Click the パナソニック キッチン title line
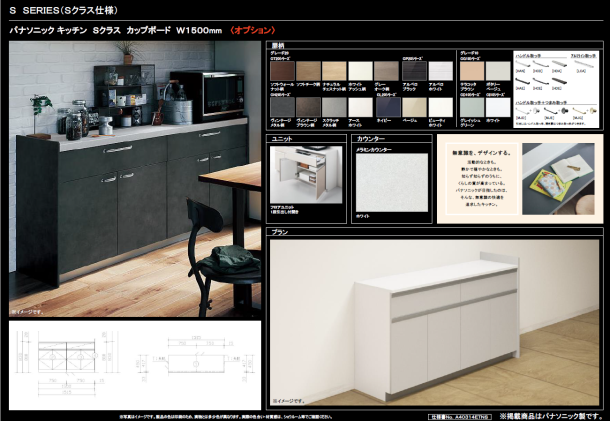610x421 pixels. click(x=116, y=30)
